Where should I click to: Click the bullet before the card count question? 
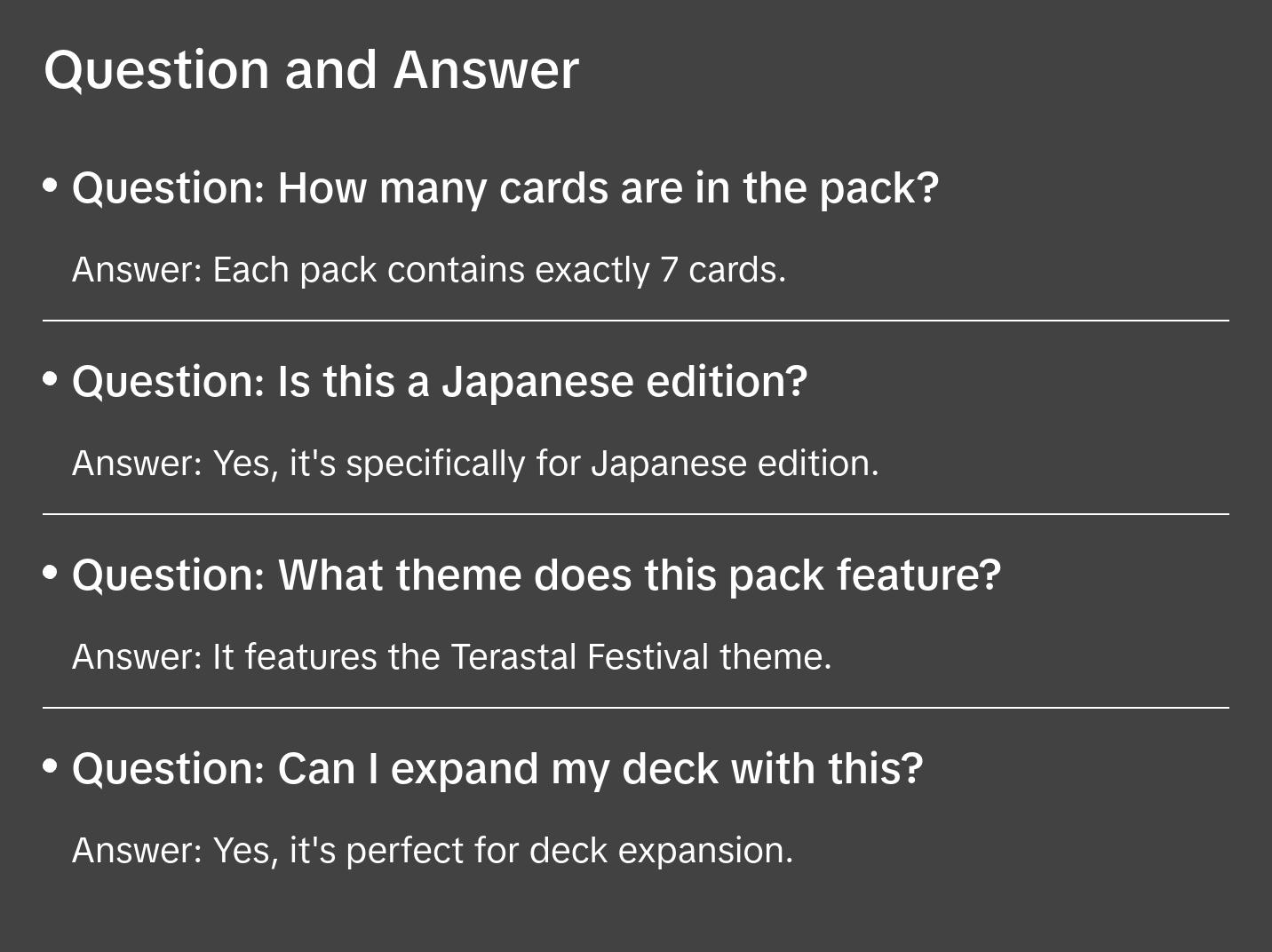[x=51, y=186]
